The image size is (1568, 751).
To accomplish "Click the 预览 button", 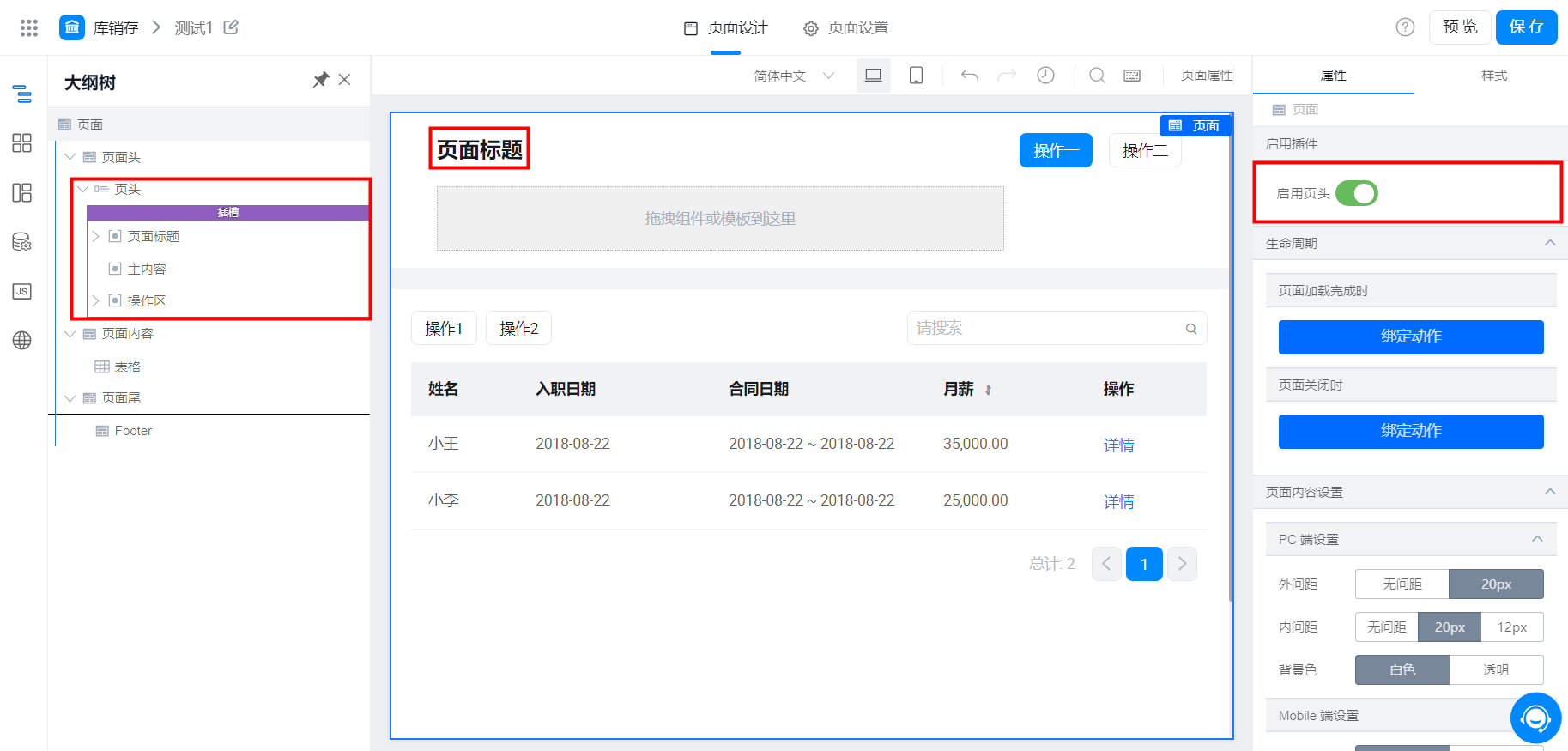I will [1460, 27].
